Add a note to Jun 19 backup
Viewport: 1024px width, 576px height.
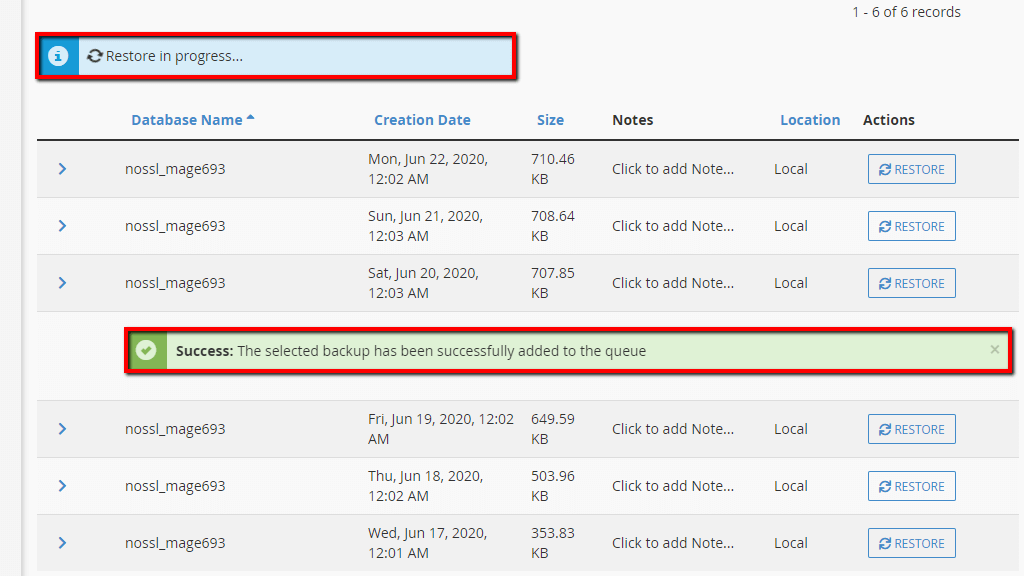pos(673,429)
